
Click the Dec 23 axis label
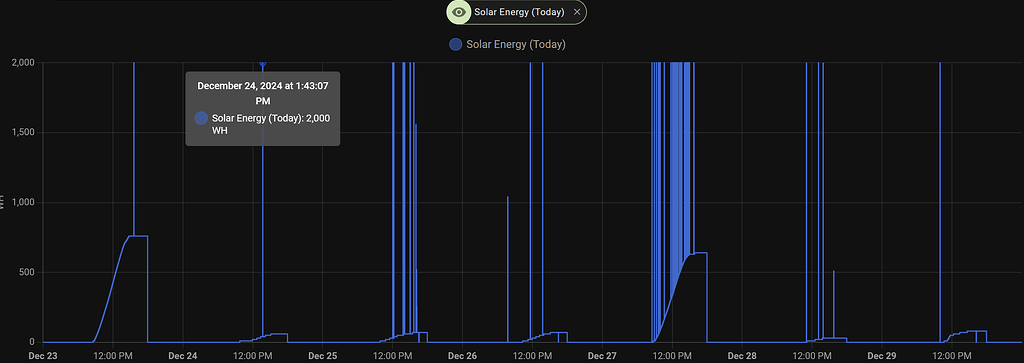click(43, 356)
